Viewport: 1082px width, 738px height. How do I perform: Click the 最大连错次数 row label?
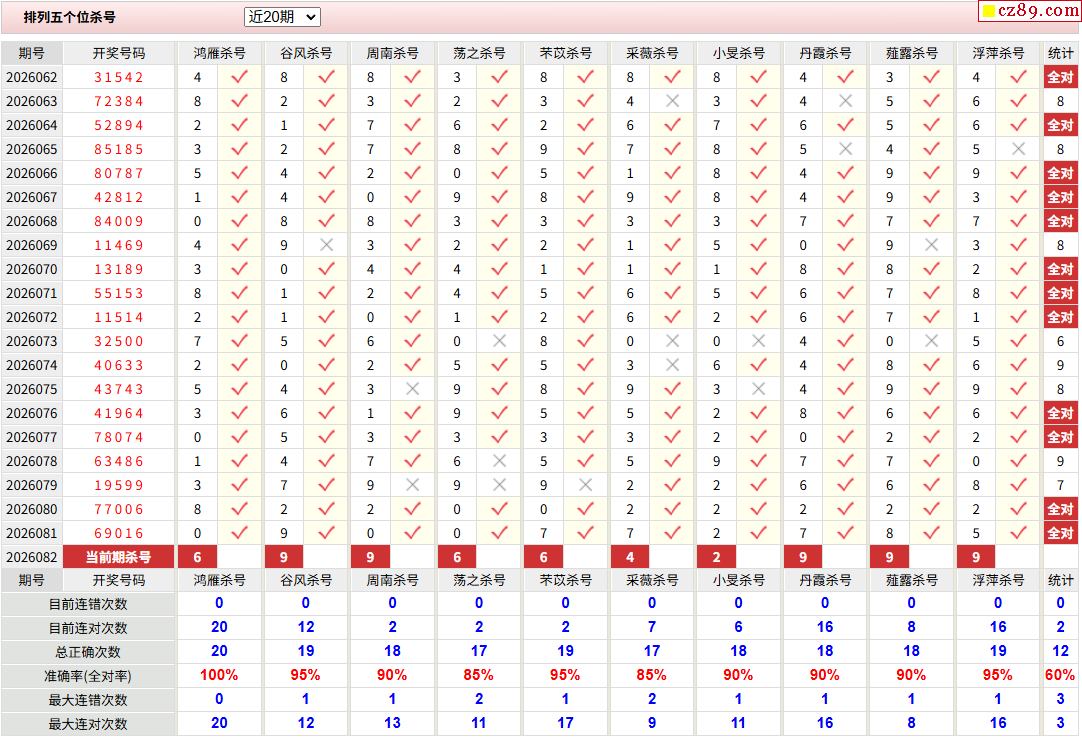point(88,700)
